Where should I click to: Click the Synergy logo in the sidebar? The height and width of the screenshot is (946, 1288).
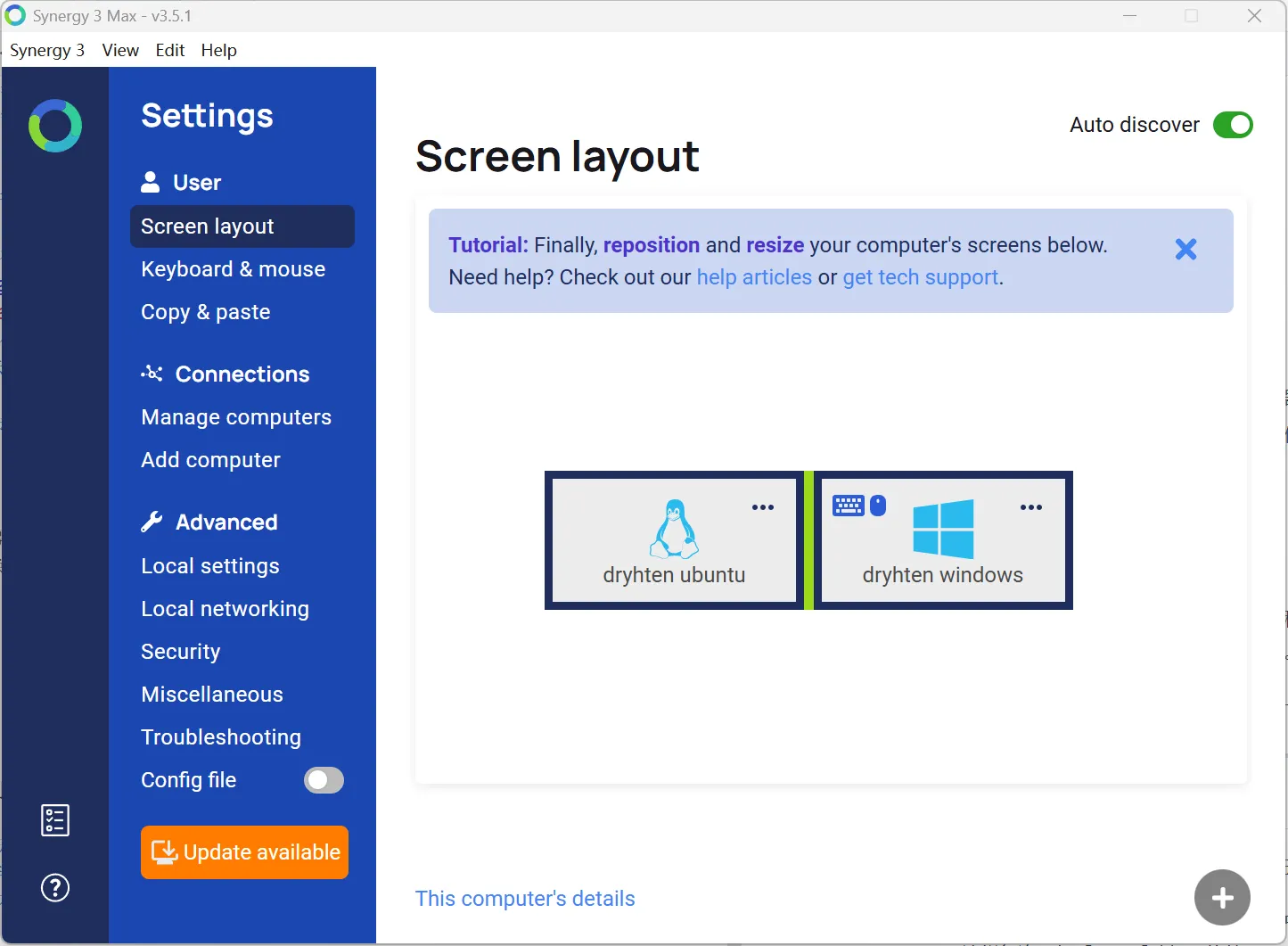tap(55, 126)
